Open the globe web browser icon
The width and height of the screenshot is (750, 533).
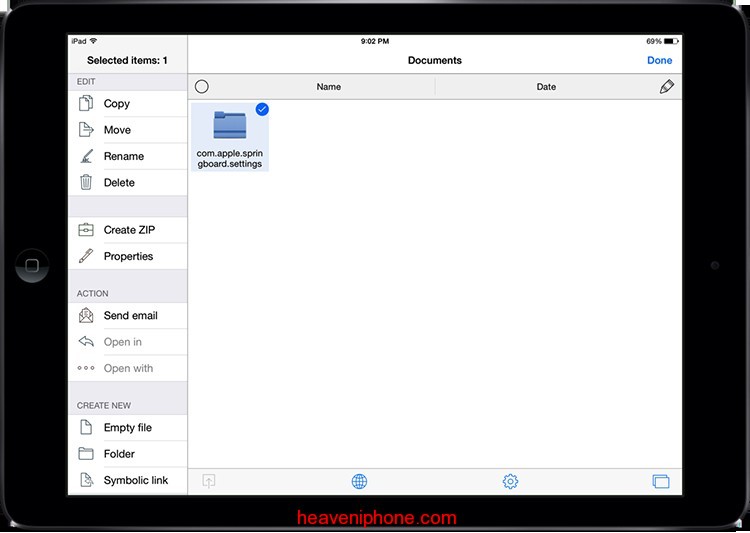click(x=359, y=482)
